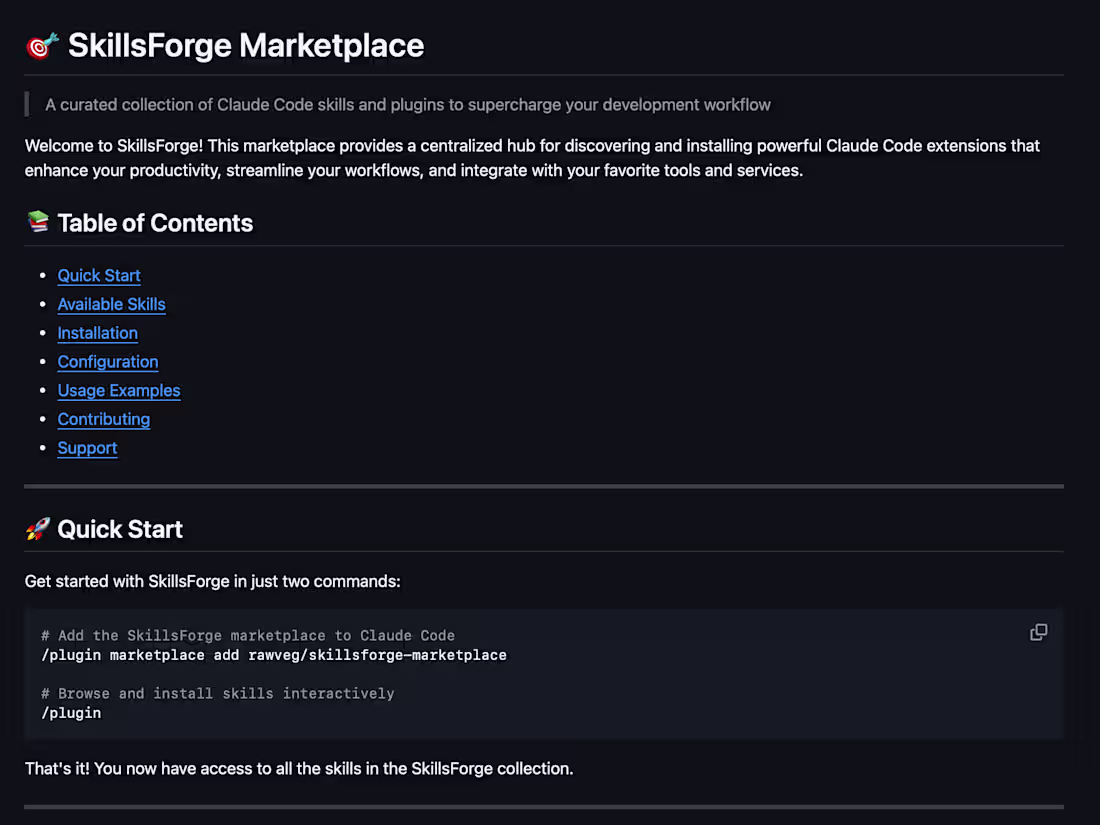Click the Quick Start section heading
1100x825 pixels.
coord(120,529)
